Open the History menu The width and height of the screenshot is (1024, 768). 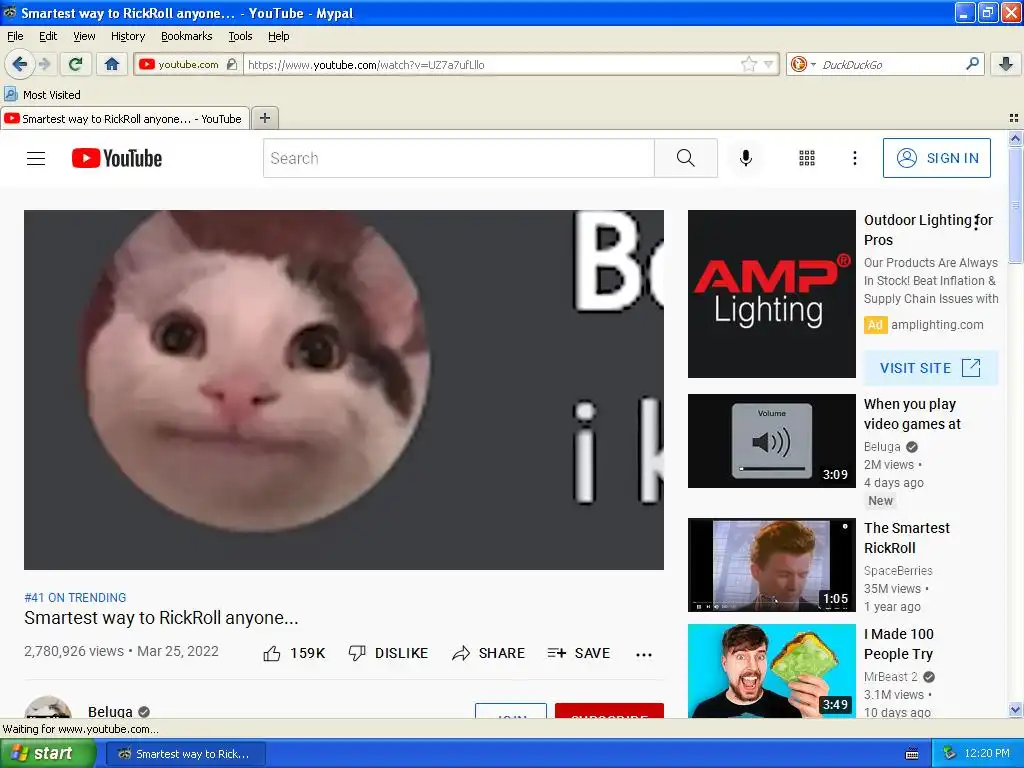point(128,36)
